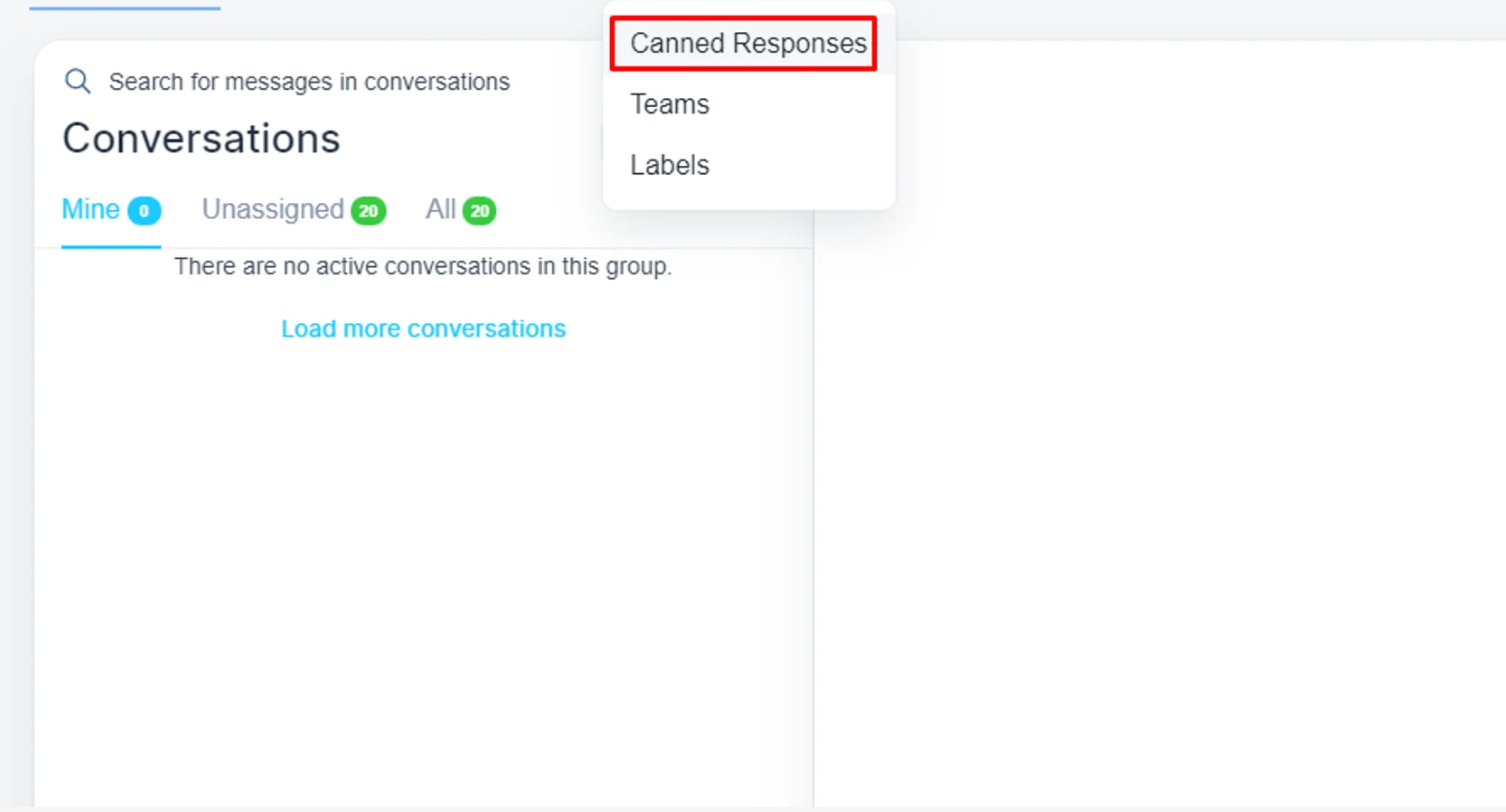Open Labels from the dropdown menu
Viewport: 1506px width, 812px height.
click(670, 165)
